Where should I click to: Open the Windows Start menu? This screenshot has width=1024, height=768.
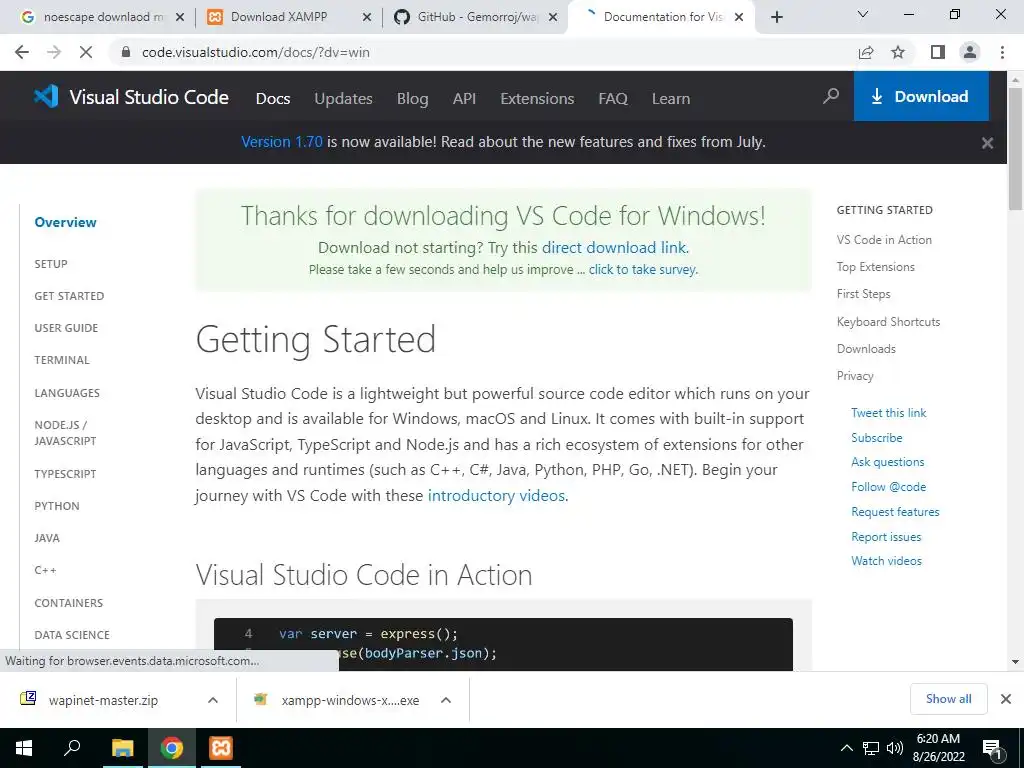point(24,748)
